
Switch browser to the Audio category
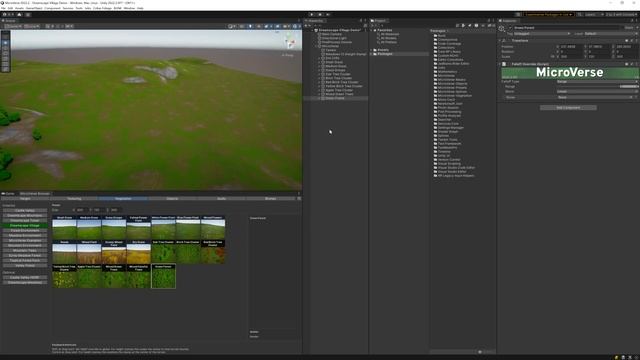click(x=221, y=199)
